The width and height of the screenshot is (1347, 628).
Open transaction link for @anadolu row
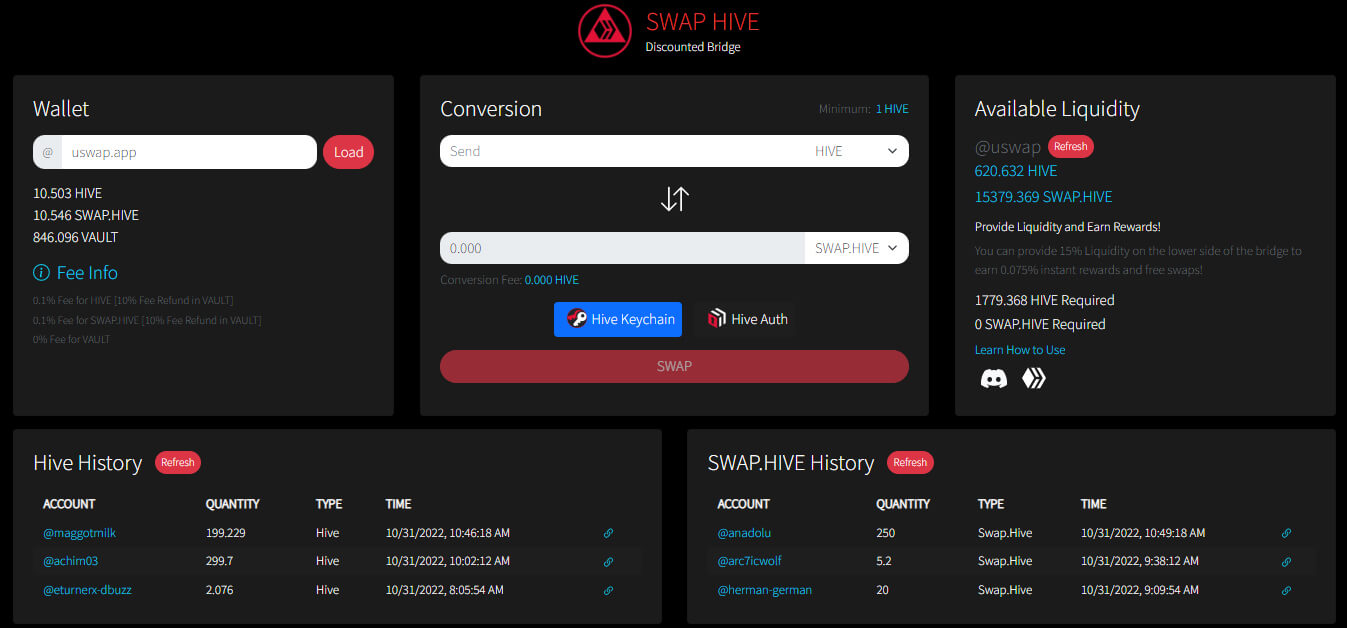(x=1286, y=534)
